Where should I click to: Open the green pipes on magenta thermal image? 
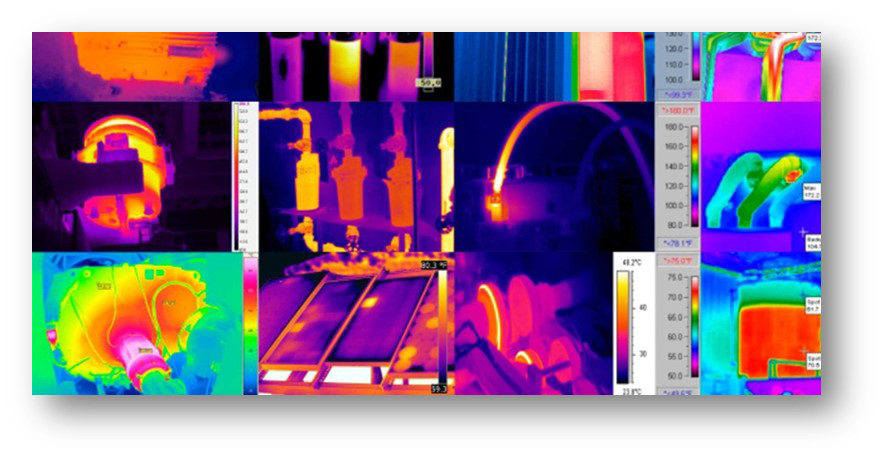click(760, 176)
